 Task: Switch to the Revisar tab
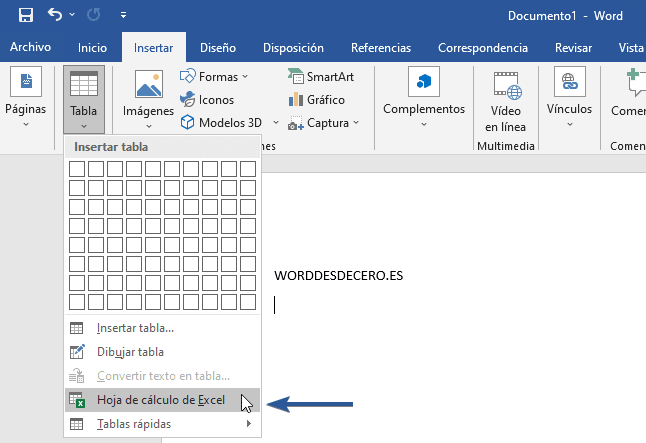[x=573, y=48]
